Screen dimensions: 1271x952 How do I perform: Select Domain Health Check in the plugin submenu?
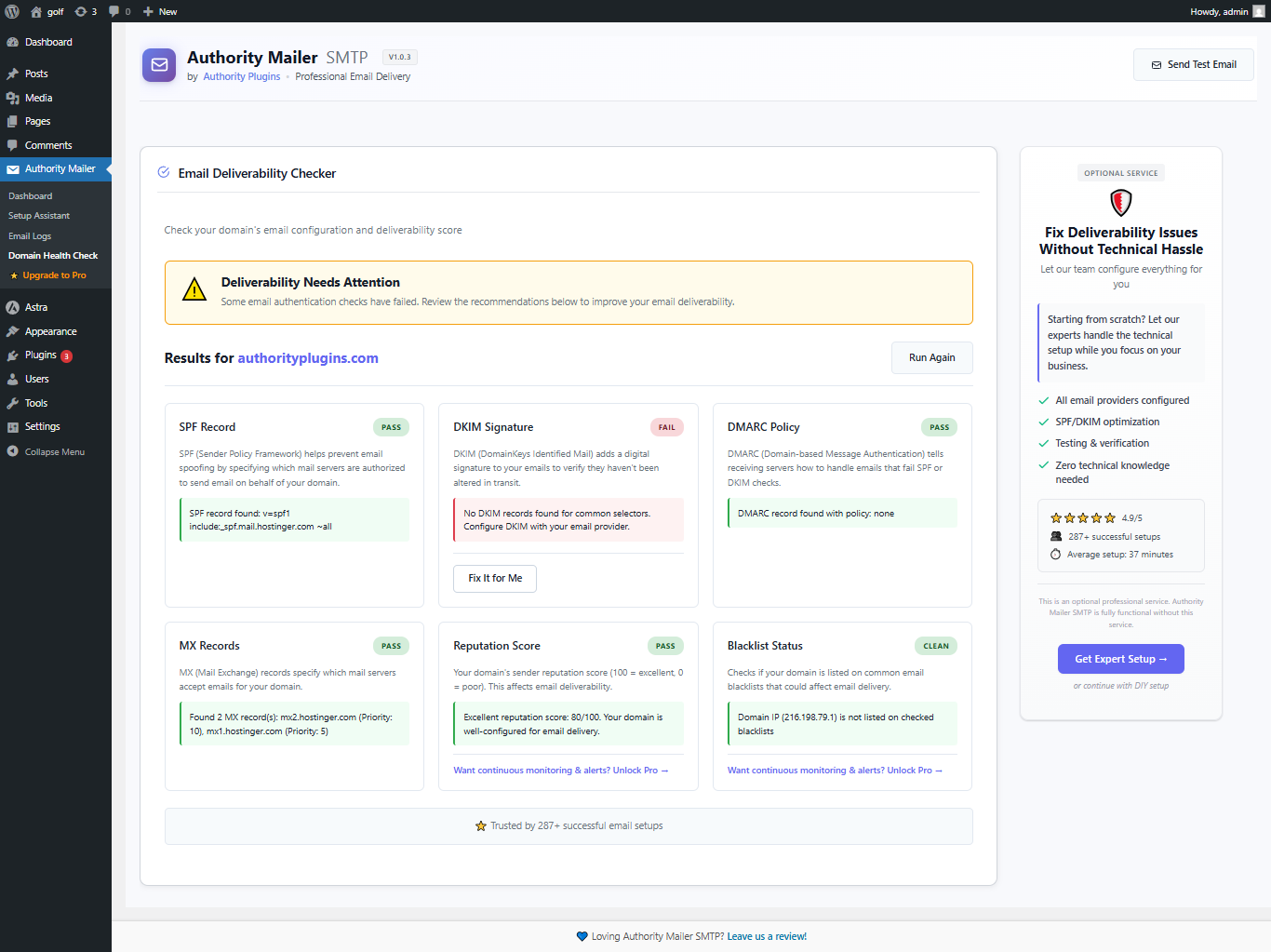(x=53, y=255)
